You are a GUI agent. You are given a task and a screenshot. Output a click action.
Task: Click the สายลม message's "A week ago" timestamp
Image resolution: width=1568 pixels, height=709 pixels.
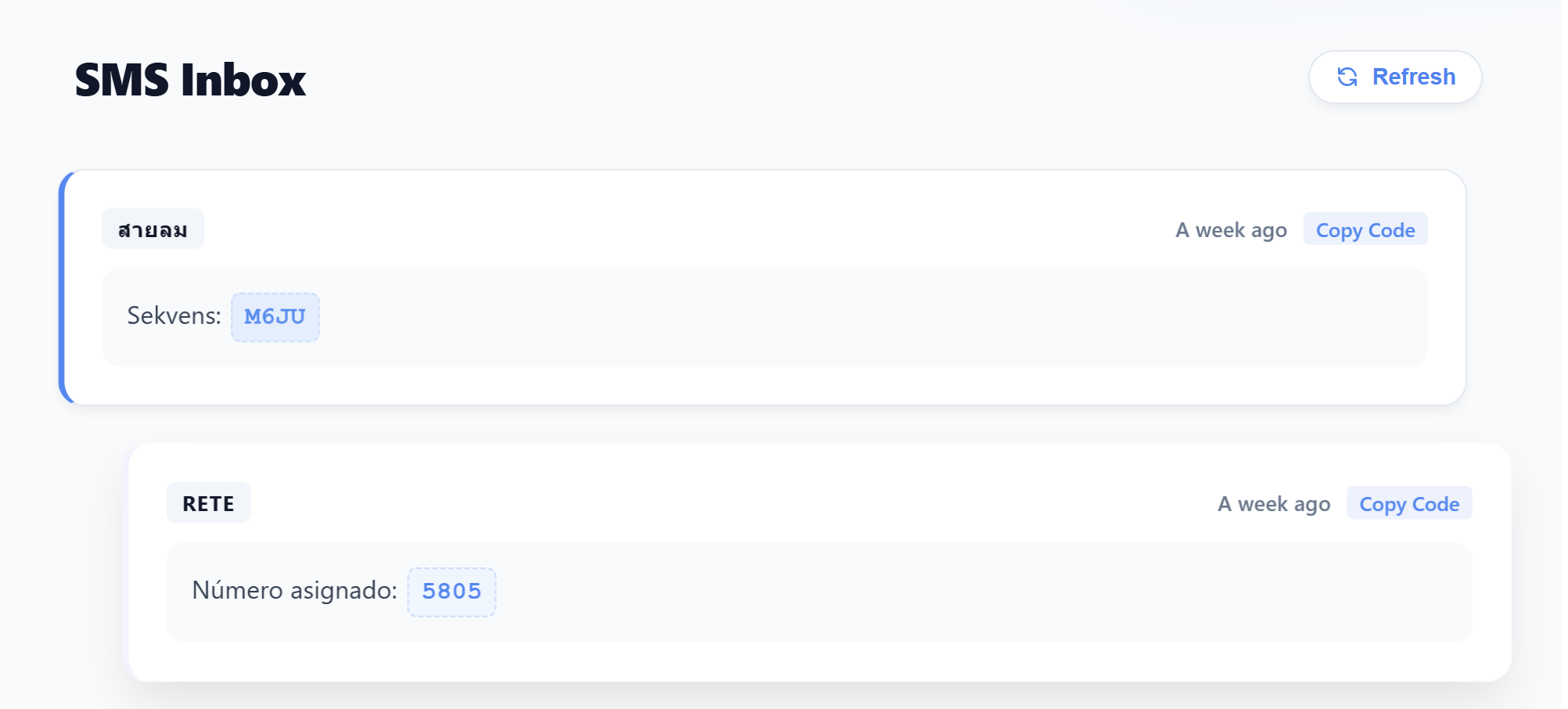[1231, 230]
